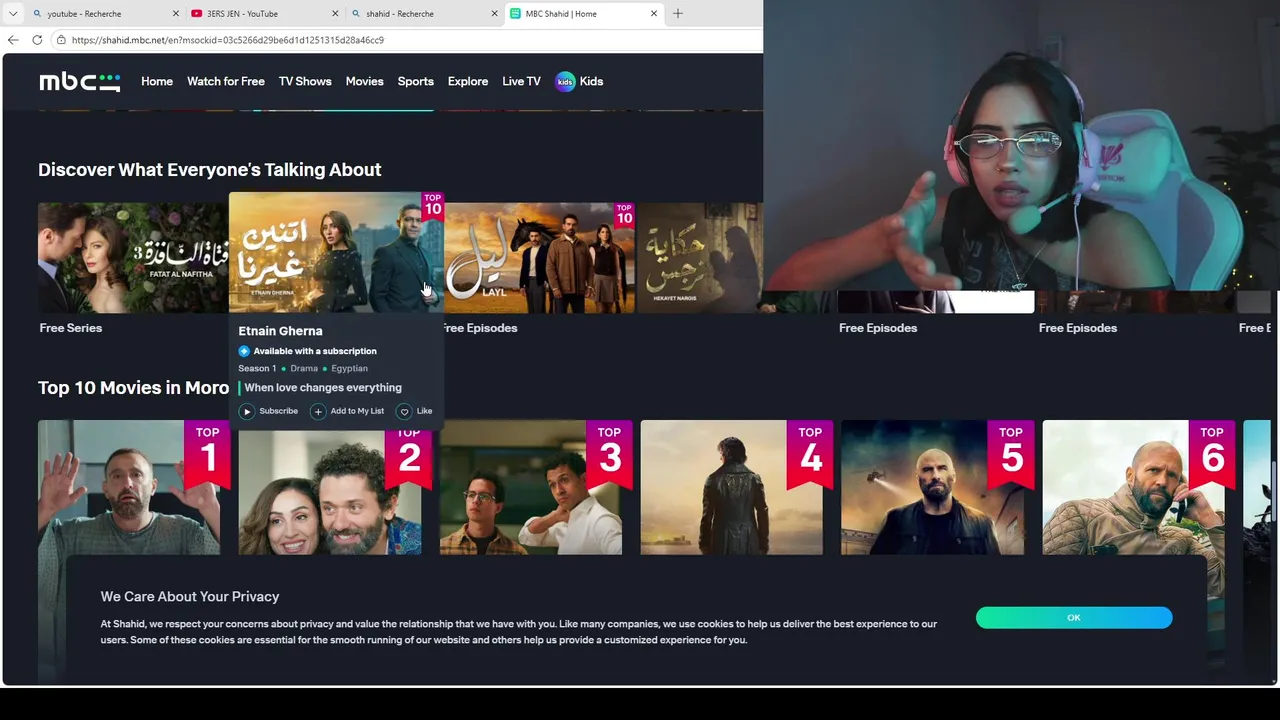This screenshot has height=720, width=1280.
Task: Open Layl series thumbnail
Action: click(540, 258)
